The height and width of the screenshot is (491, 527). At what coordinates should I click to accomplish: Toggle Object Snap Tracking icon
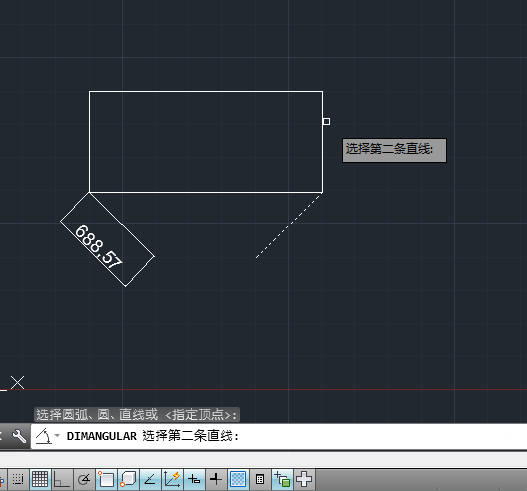tap(150, 479)
